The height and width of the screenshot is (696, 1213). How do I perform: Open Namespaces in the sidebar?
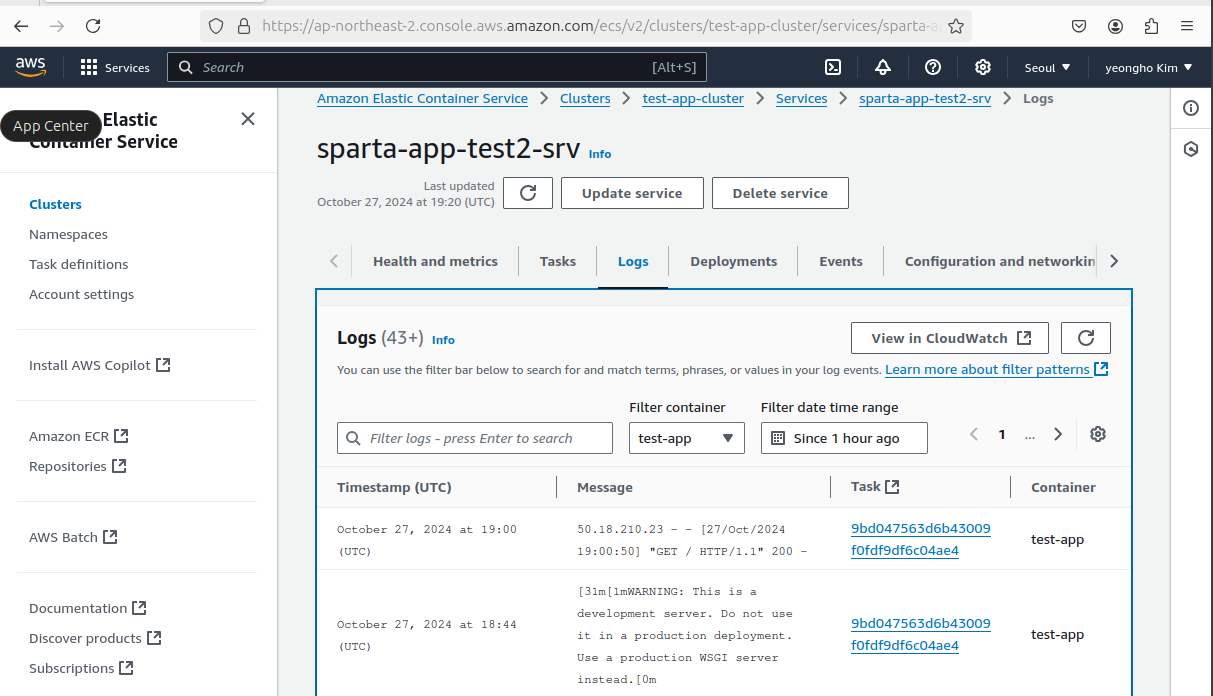[68, 234]
